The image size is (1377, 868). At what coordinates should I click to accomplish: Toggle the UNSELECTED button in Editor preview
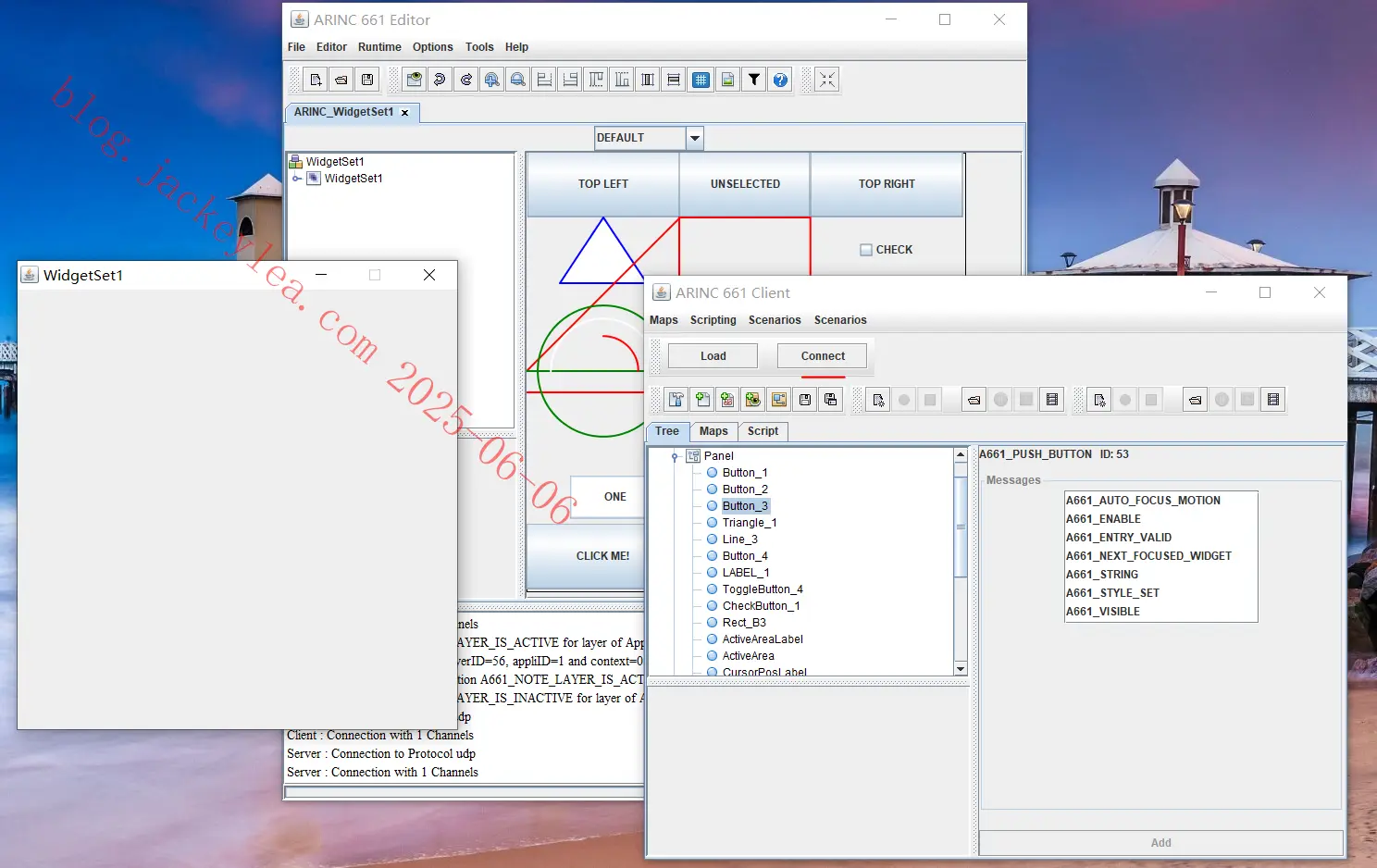[745, 184]
